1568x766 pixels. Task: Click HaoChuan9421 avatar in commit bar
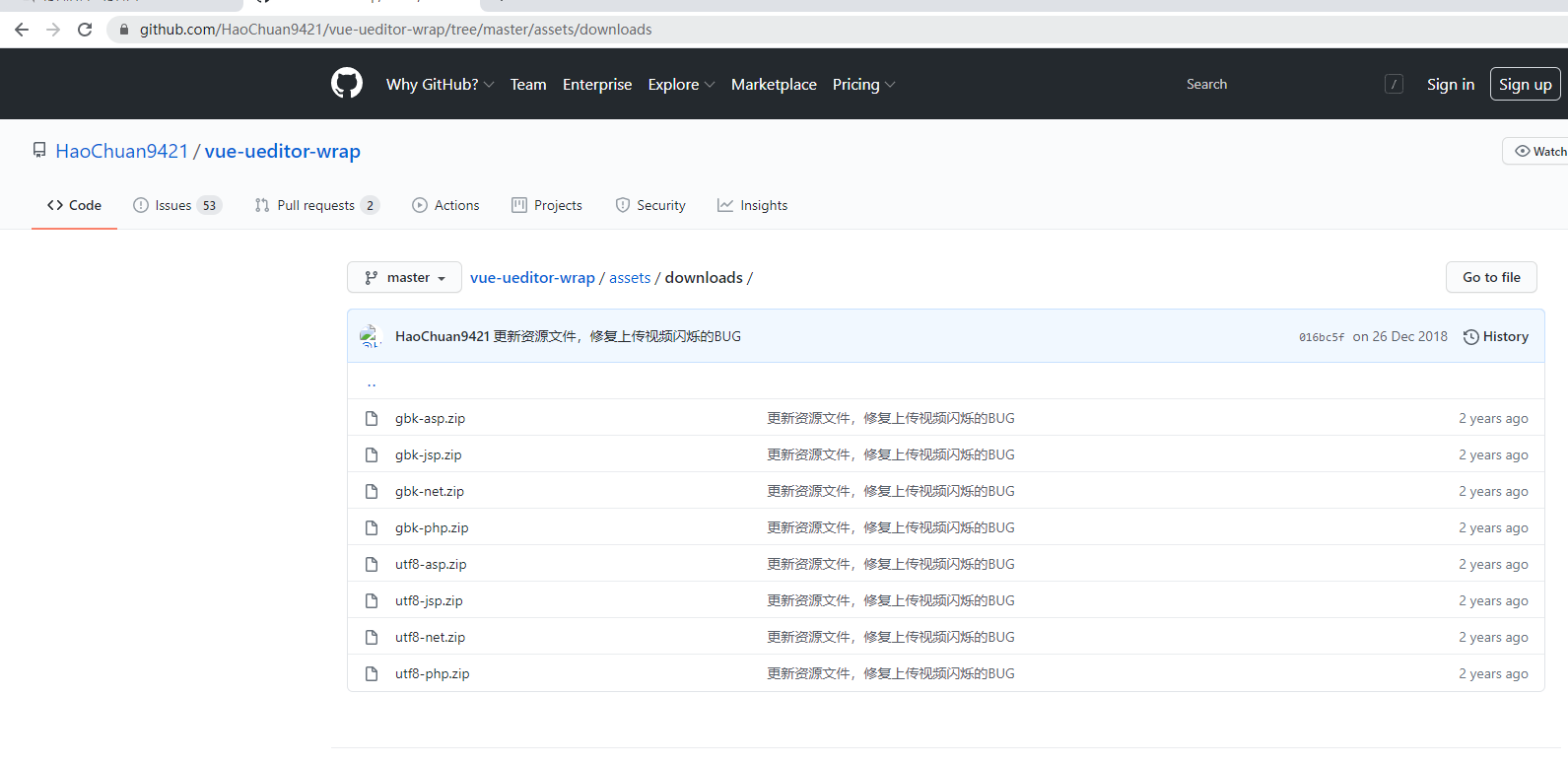point(371,336)
